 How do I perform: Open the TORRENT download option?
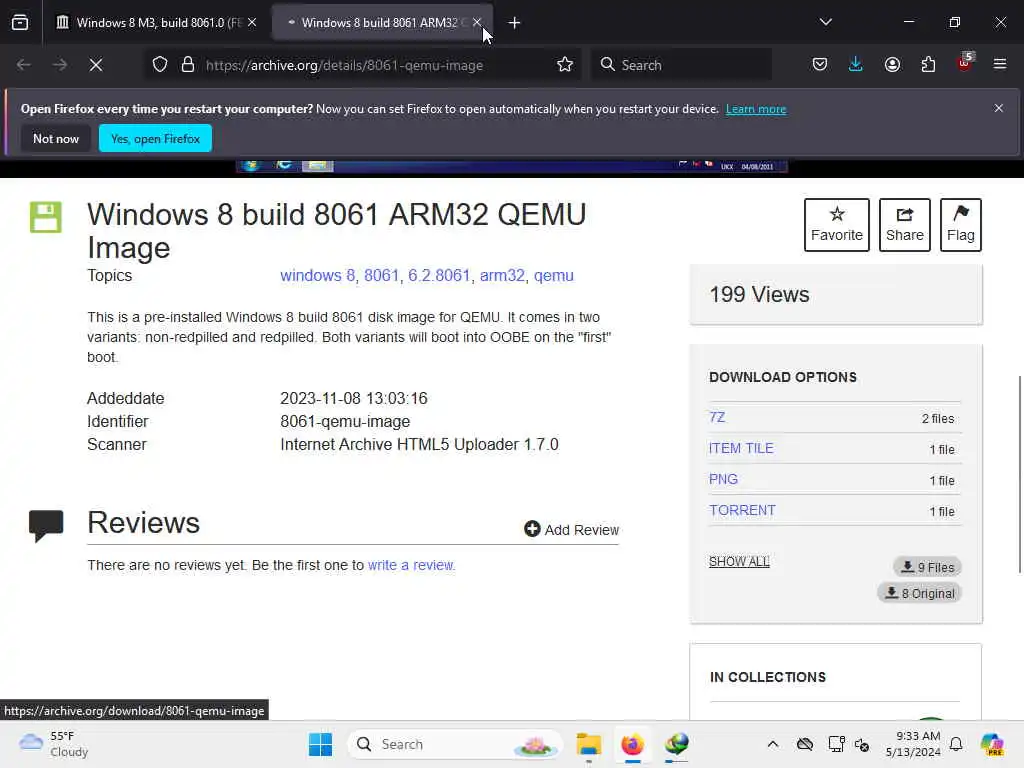[x=743, y=510]
